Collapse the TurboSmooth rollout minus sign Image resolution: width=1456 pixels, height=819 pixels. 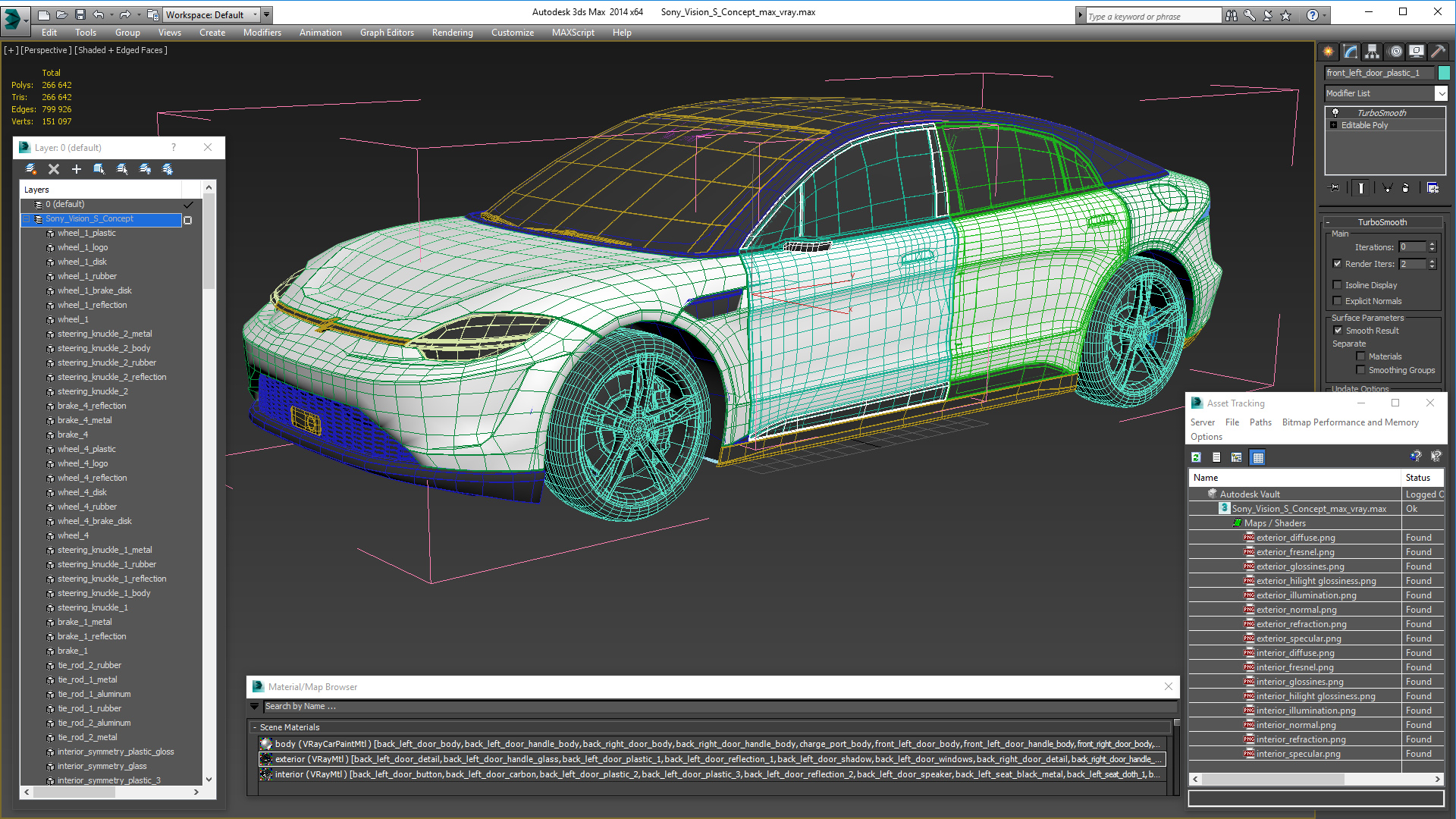[1328, 222]
